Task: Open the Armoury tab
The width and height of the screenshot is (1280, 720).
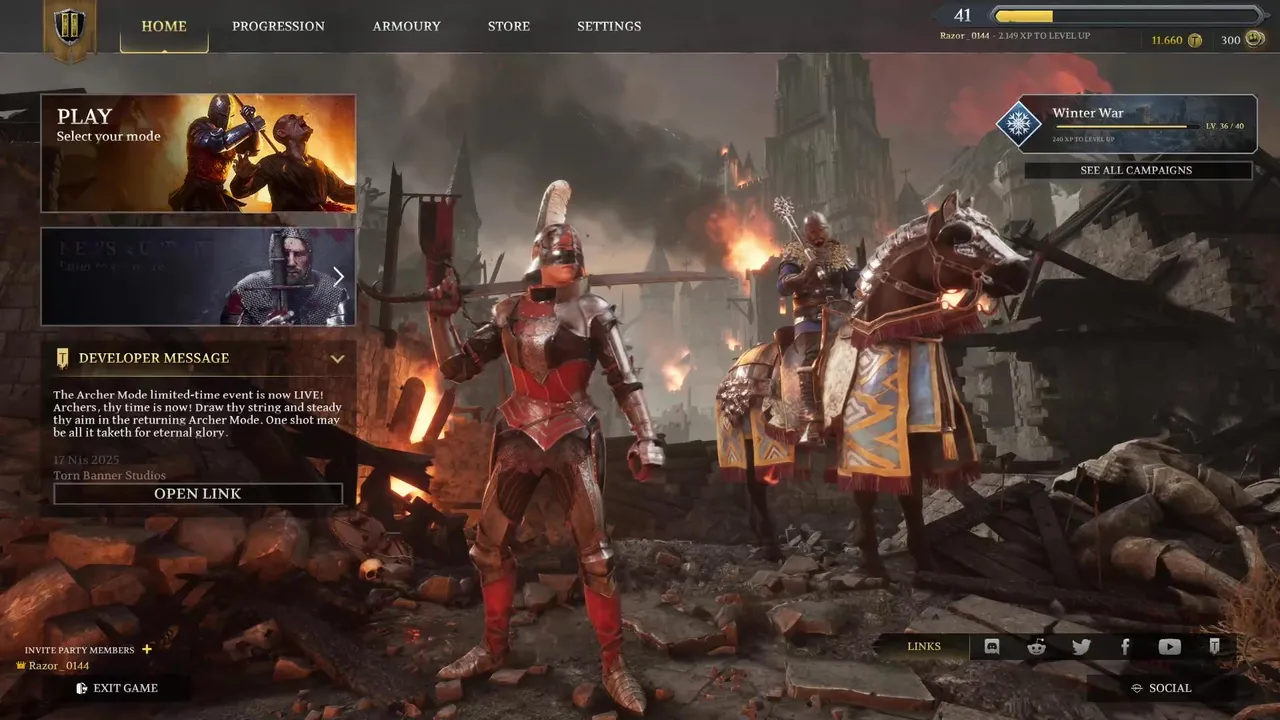Action: click(406, 26)
